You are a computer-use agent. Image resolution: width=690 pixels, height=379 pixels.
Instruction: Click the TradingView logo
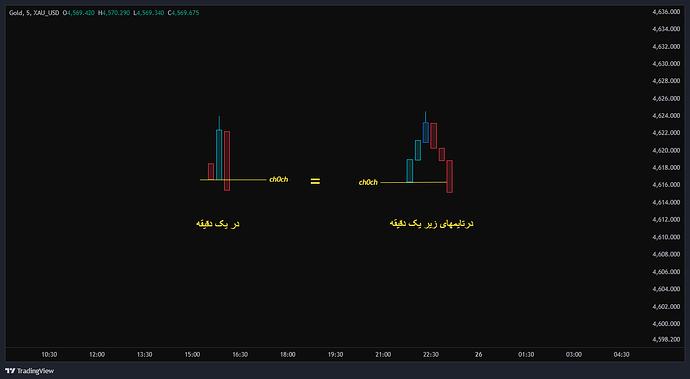coord(29,371)
